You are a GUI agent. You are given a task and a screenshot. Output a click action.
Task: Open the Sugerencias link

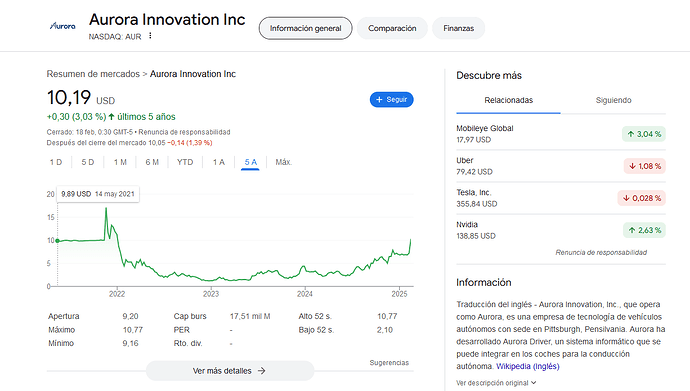click(389, 363)
